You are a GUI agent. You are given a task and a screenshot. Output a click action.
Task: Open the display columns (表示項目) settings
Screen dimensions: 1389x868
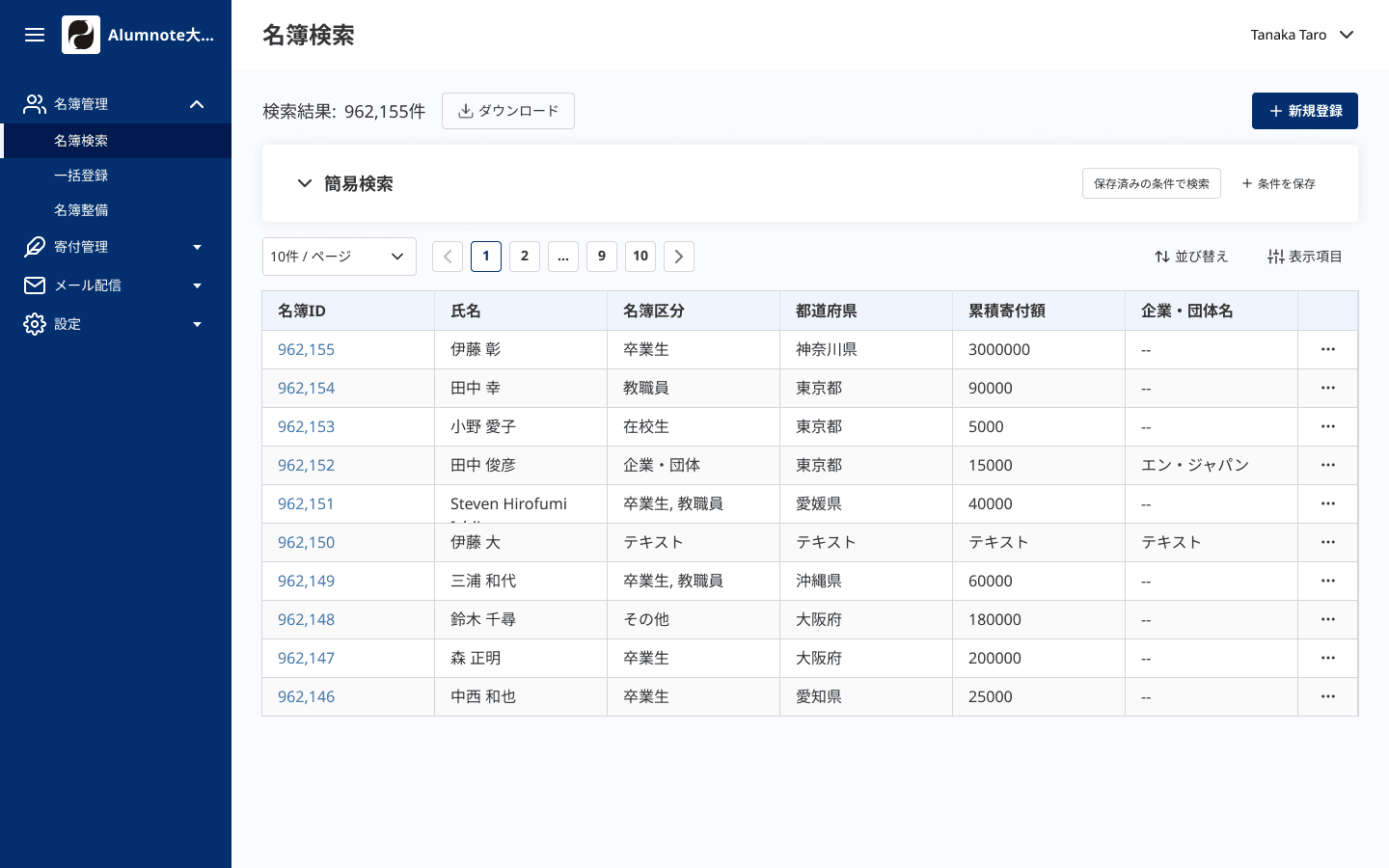1304,257
